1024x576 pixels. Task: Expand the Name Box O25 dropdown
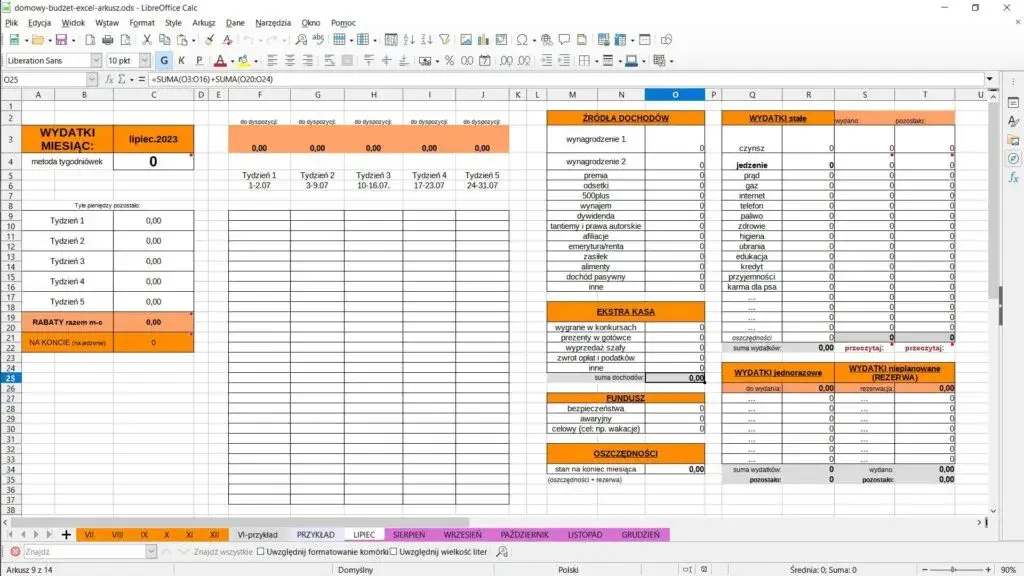(x=91, y=79)
